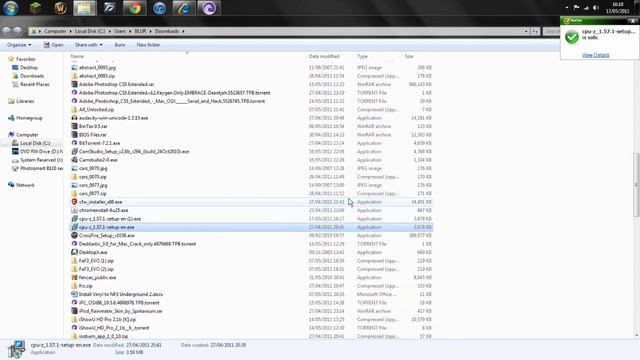Open the Windows Start orb
This screenshot has width=640, height=360.
pos(11,8)
